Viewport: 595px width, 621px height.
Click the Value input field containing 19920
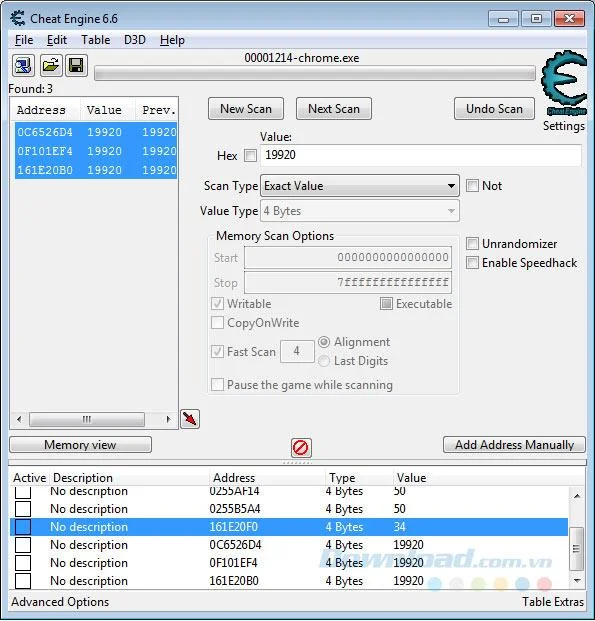pos(421,155)
